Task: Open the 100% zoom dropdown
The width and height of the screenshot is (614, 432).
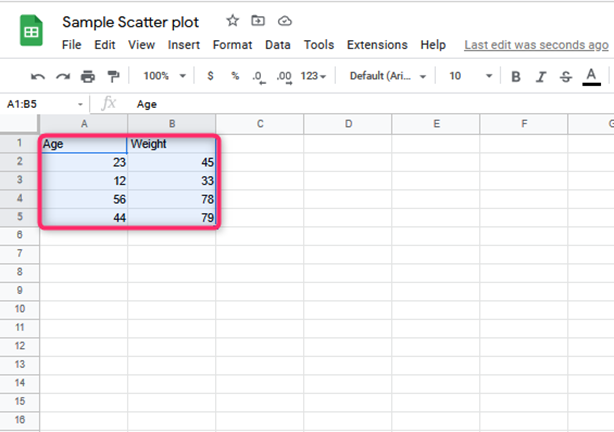Action: tap(164, 76)
